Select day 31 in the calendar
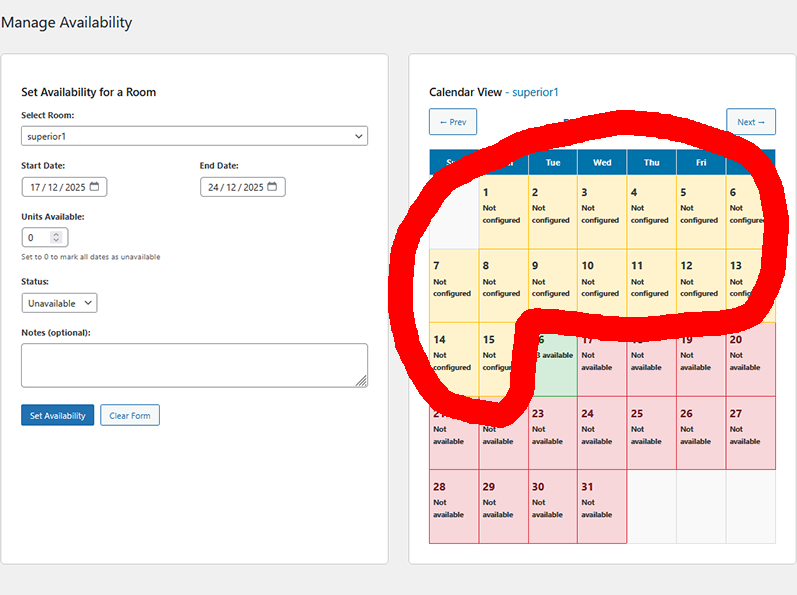 (602, 507)
